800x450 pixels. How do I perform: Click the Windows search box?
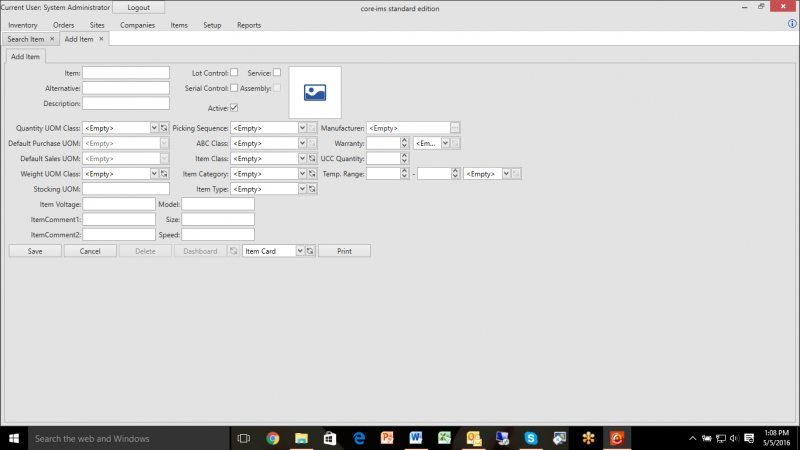point(129,438)
